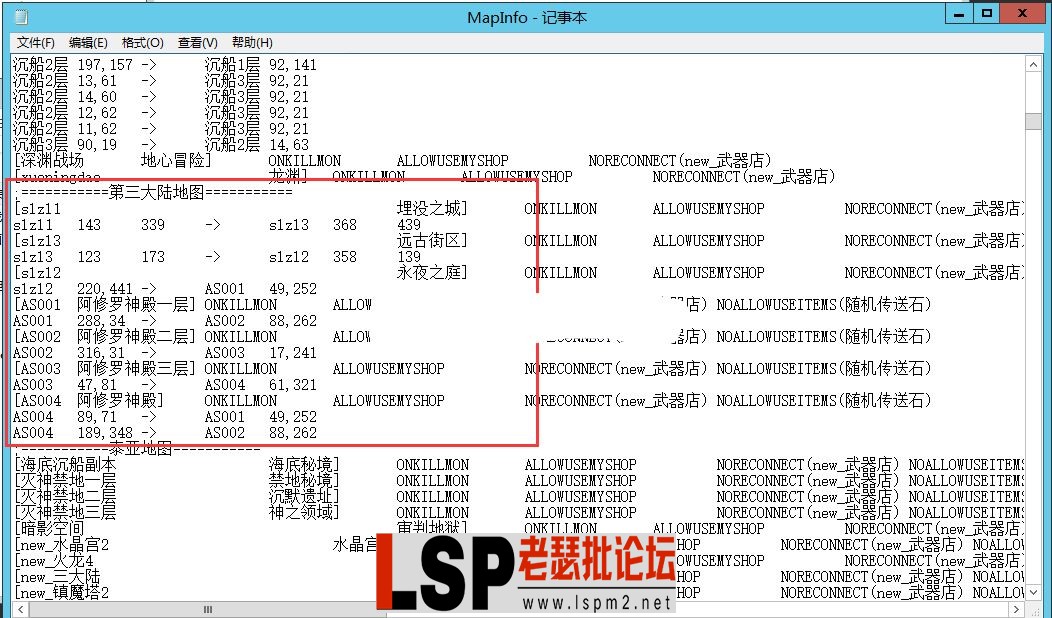Minimize the MapInfo Notepad window
This screenshot has width=1052, height=618.
point(960,13)
